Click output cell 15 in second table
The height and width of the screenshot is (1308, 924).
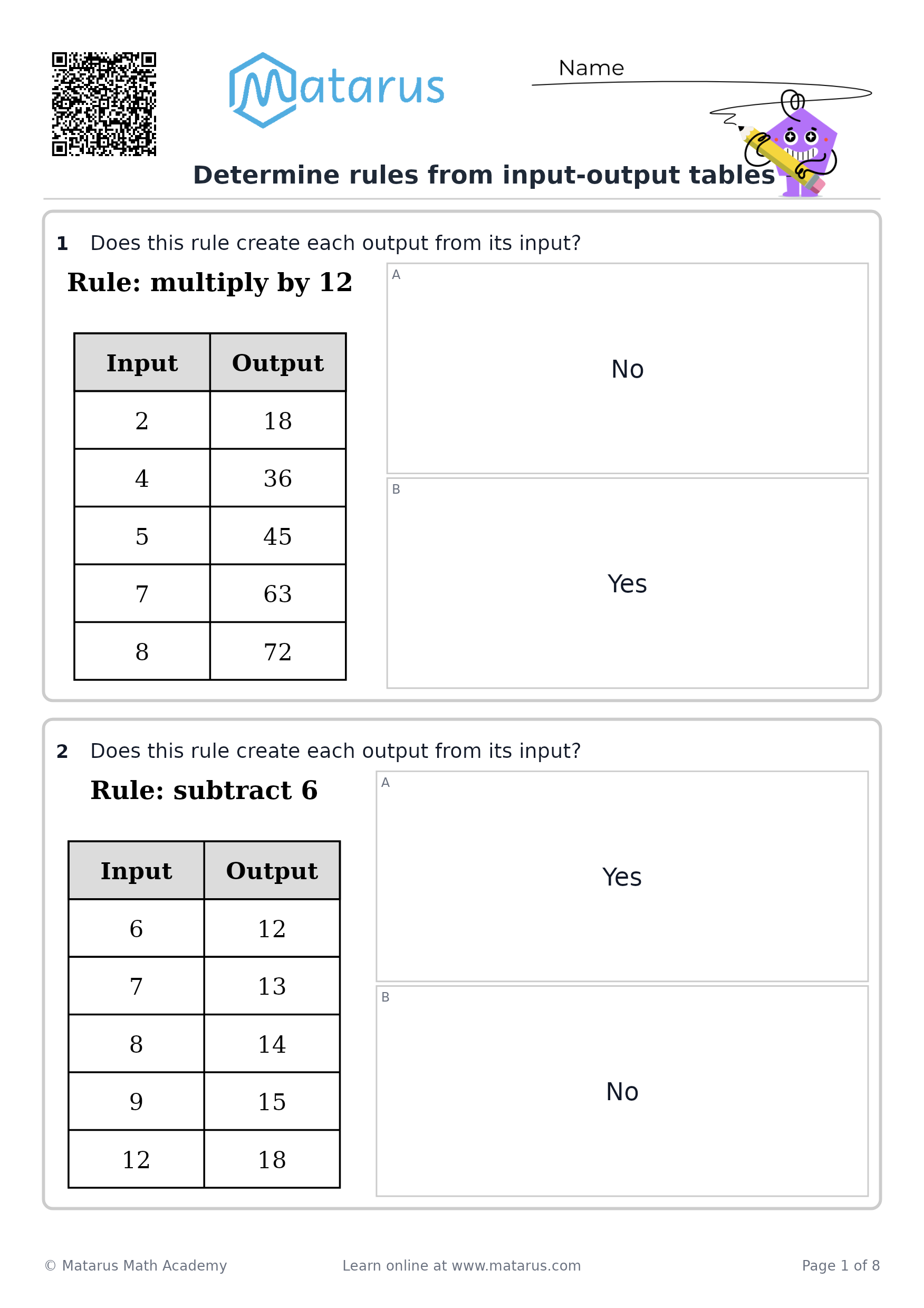(272, 1102)
